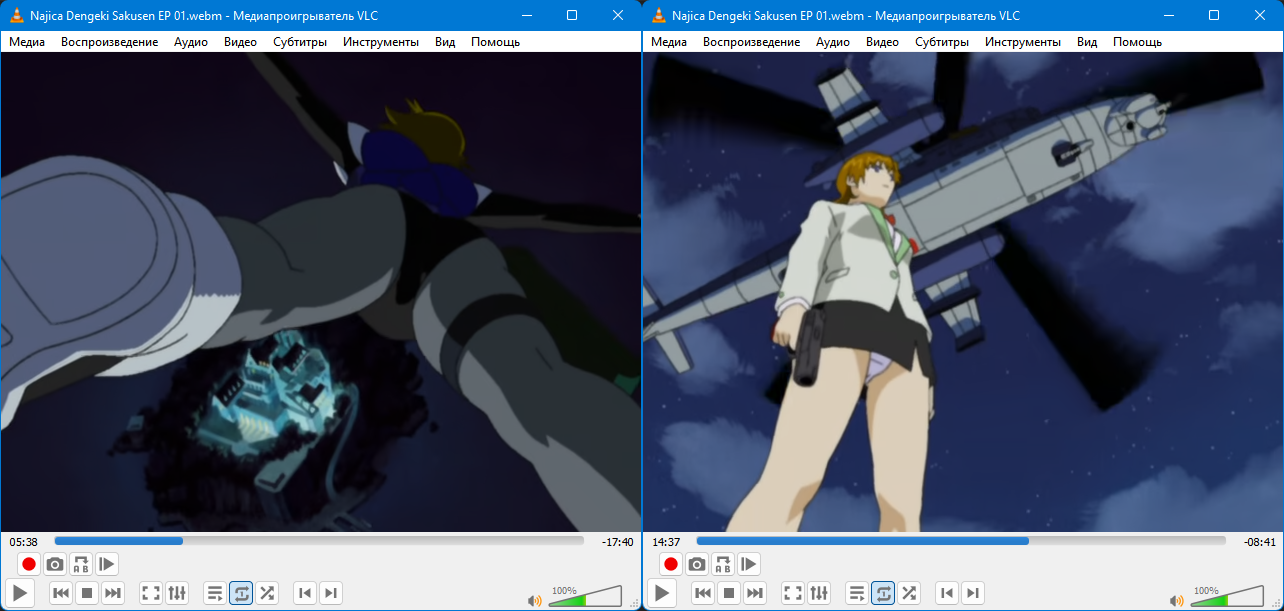Seek on the right window's progress bar
Image resolution: width=1284 pixels, height=611 pixels.
click(x=961, y=541)
